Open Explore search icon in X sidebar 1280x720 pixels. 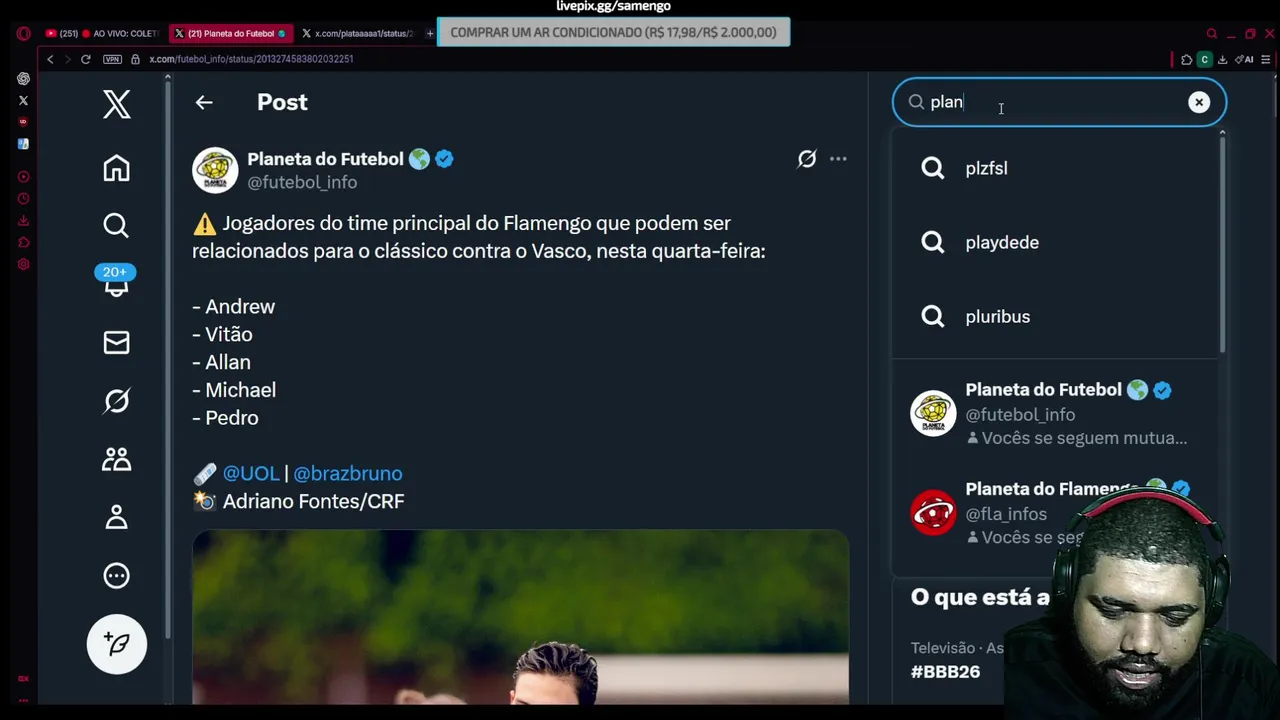pyautogui.click(x=116, y=226)
